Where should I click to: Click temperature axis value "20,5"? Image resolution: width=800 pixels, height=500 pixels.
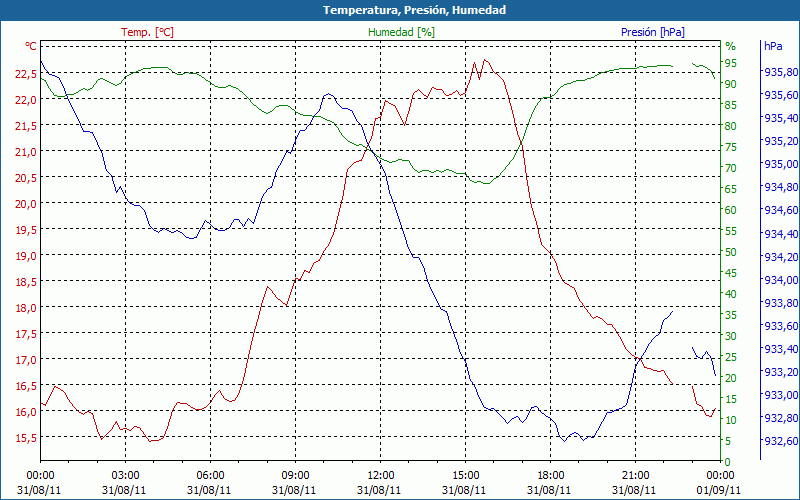click(x=26, y=178)
